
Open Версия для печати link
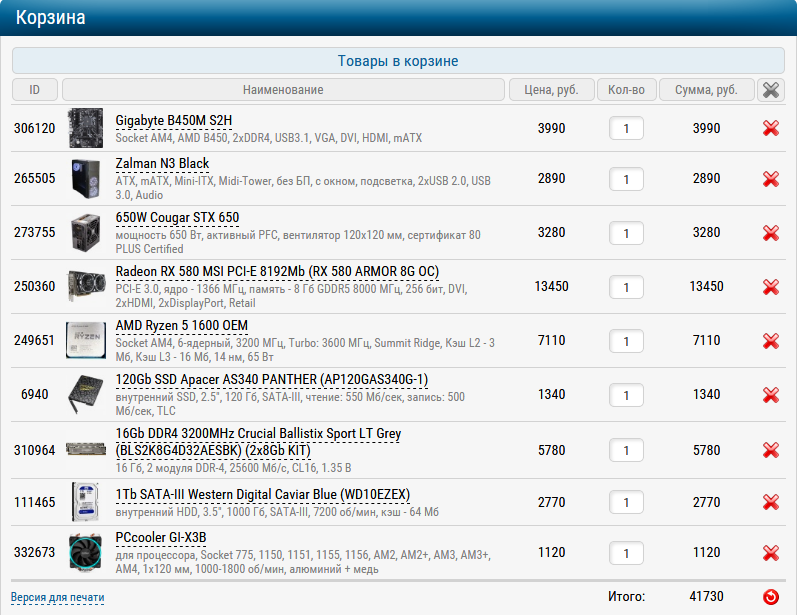click(x=58, y=597)
